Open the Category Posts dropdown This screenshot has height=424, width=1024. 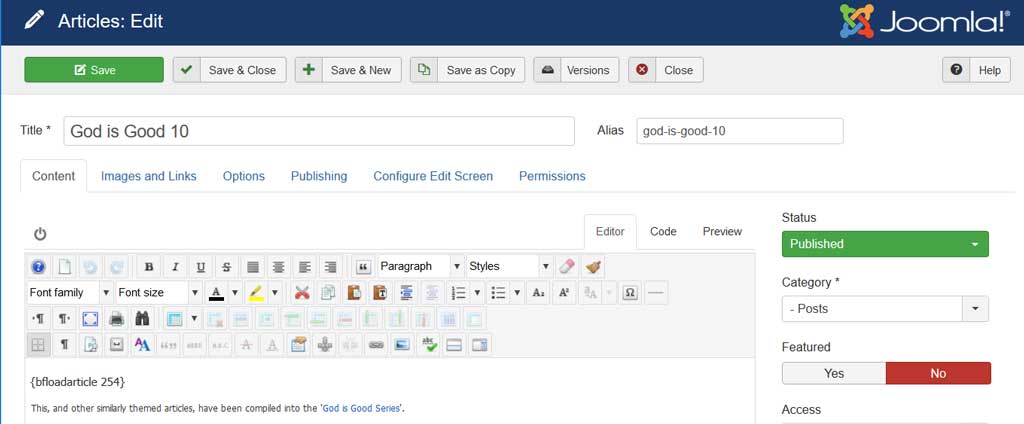[x=885, y=309]
